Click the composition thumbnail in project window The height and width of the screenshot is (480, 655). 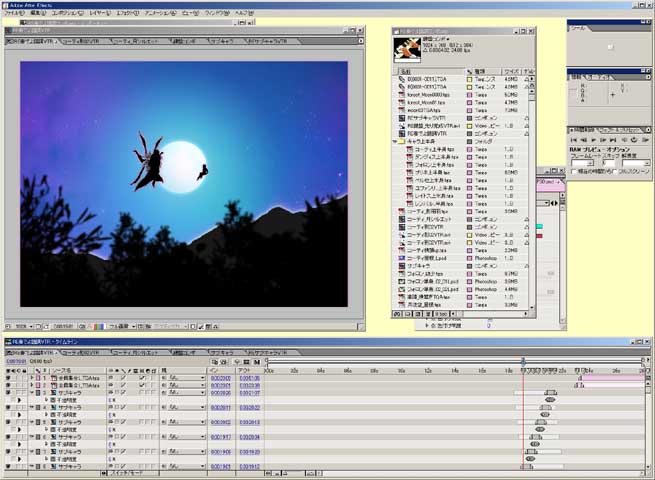pyautogui.click(x=406, y=50)
